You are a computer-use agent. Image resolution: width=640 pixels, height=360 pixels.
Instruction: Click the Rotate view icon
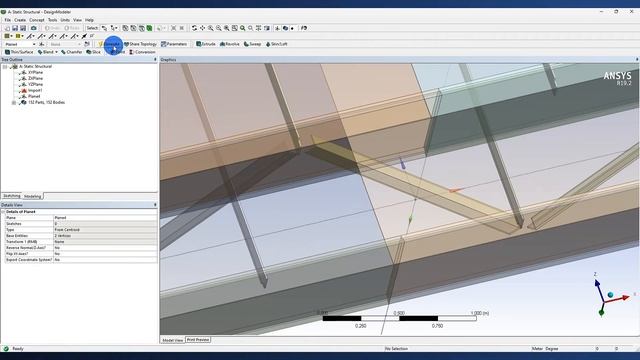pyautogui.click(x=194, y=28)
